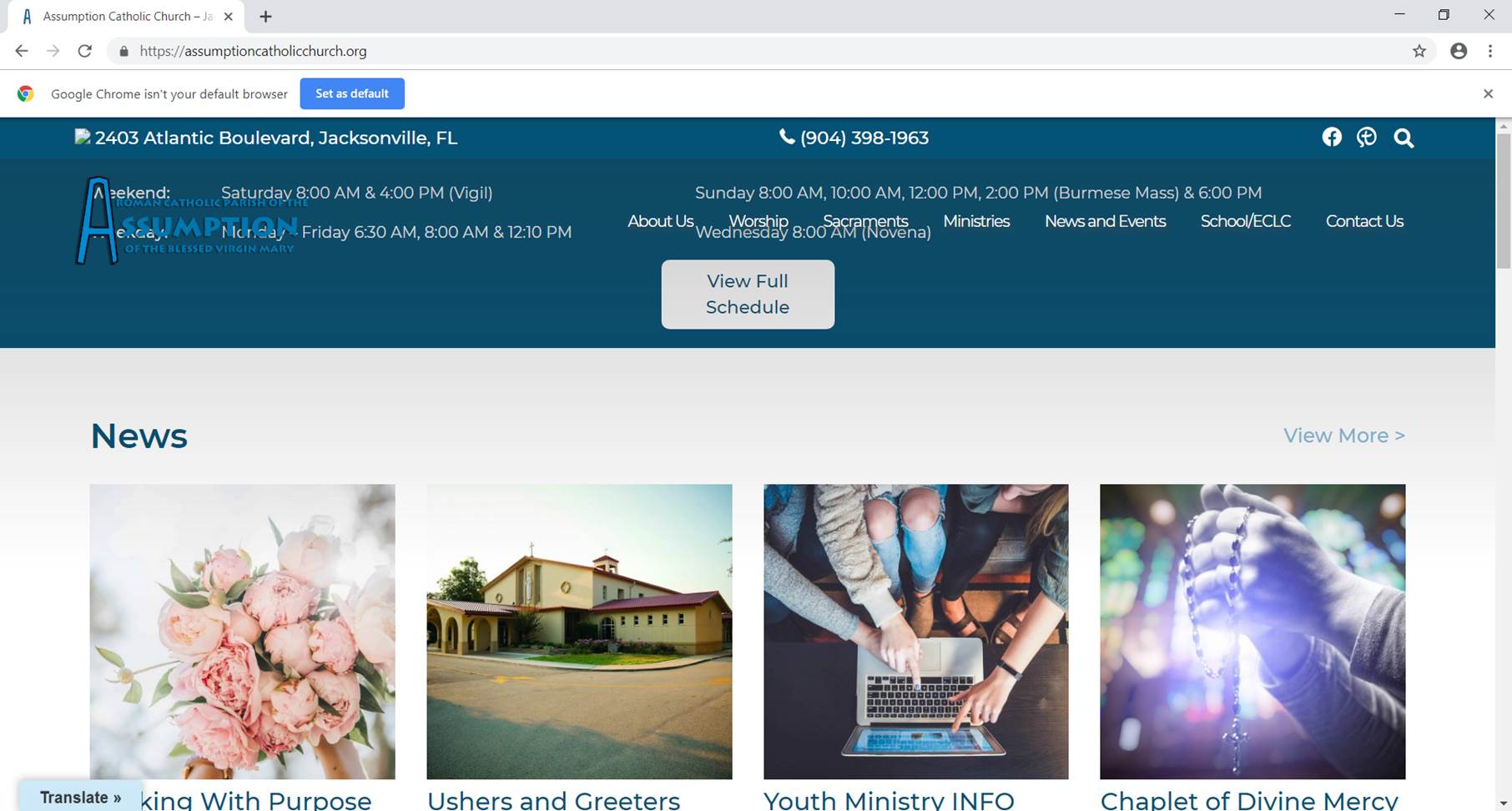Screen dimensions: 1512x811
Task: Click the Set as default button
Action: point(352,93)
